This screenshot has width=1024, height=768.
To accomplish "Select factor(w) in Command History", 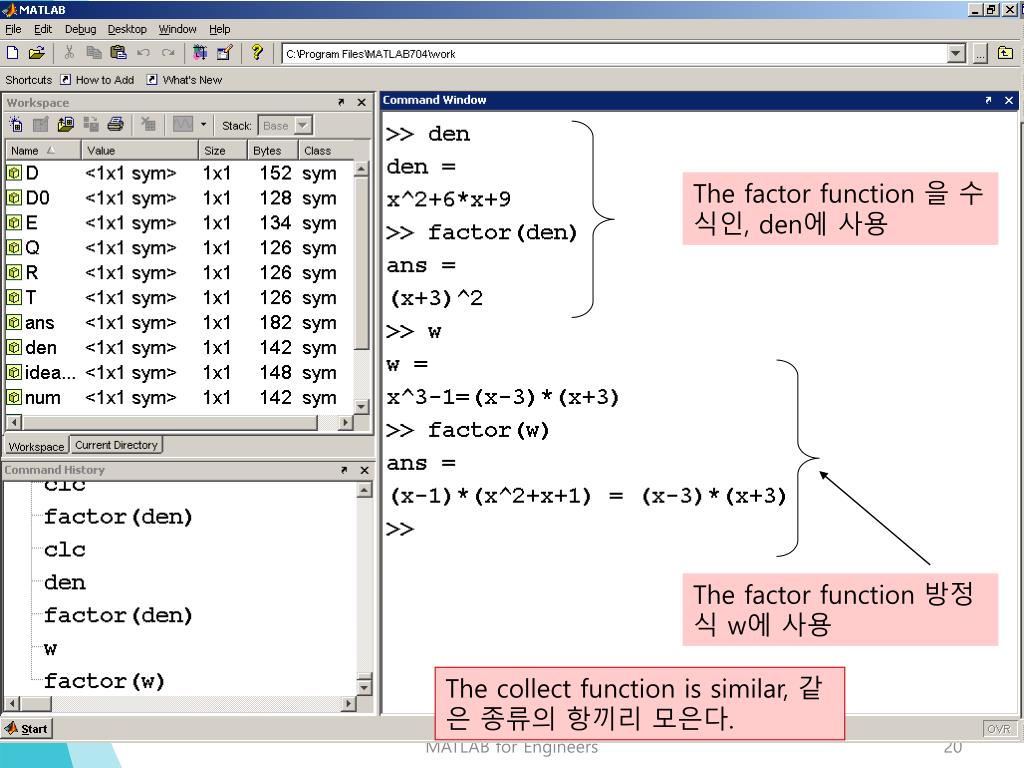I will pos(104,681).
